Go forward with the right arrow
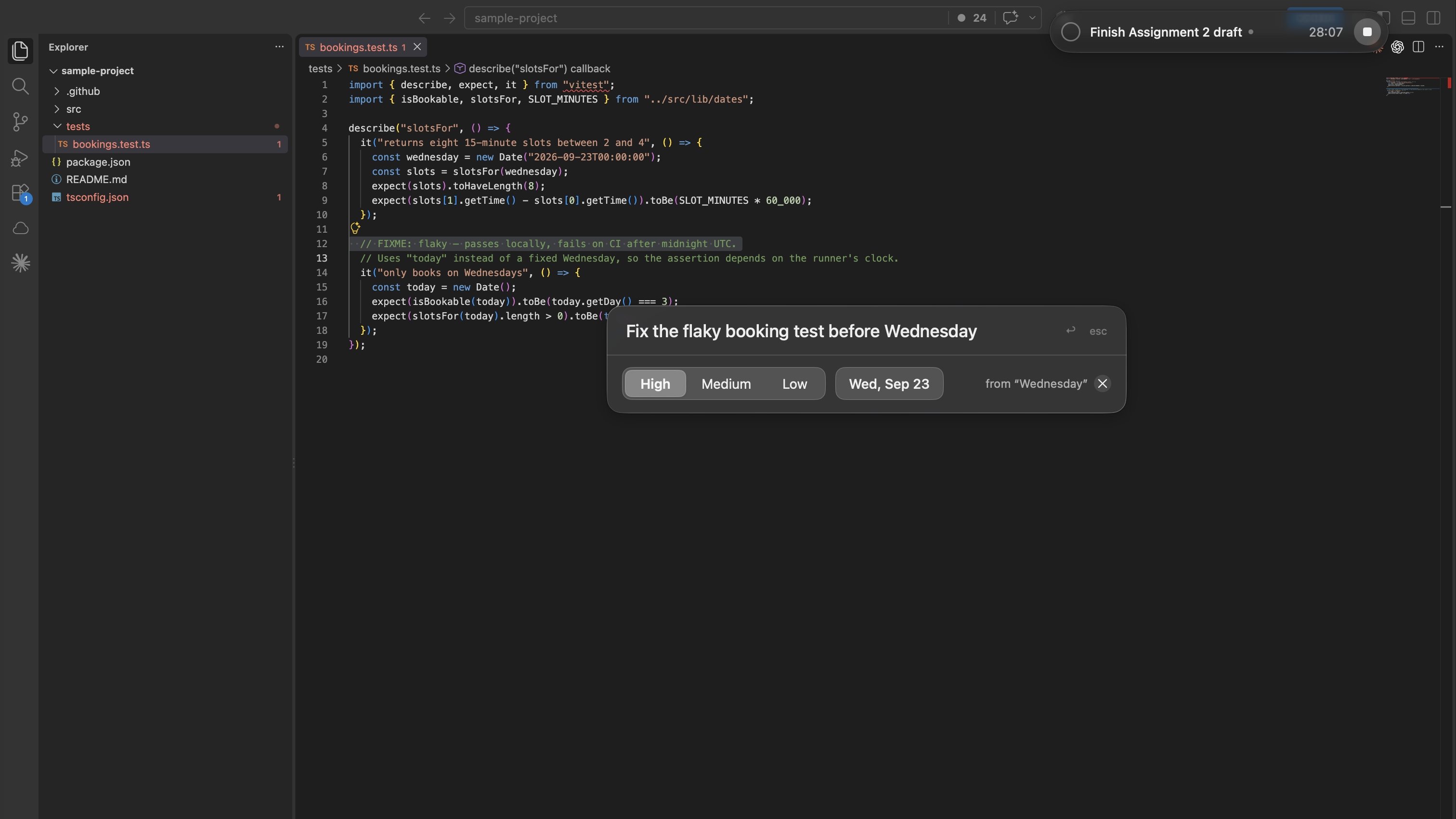 click(449, 18)
